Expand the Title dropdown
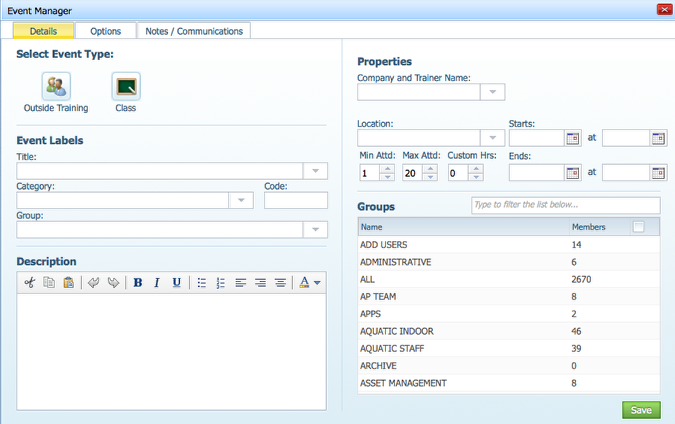This screenshot has height=424, width=675. pos(315,172)
